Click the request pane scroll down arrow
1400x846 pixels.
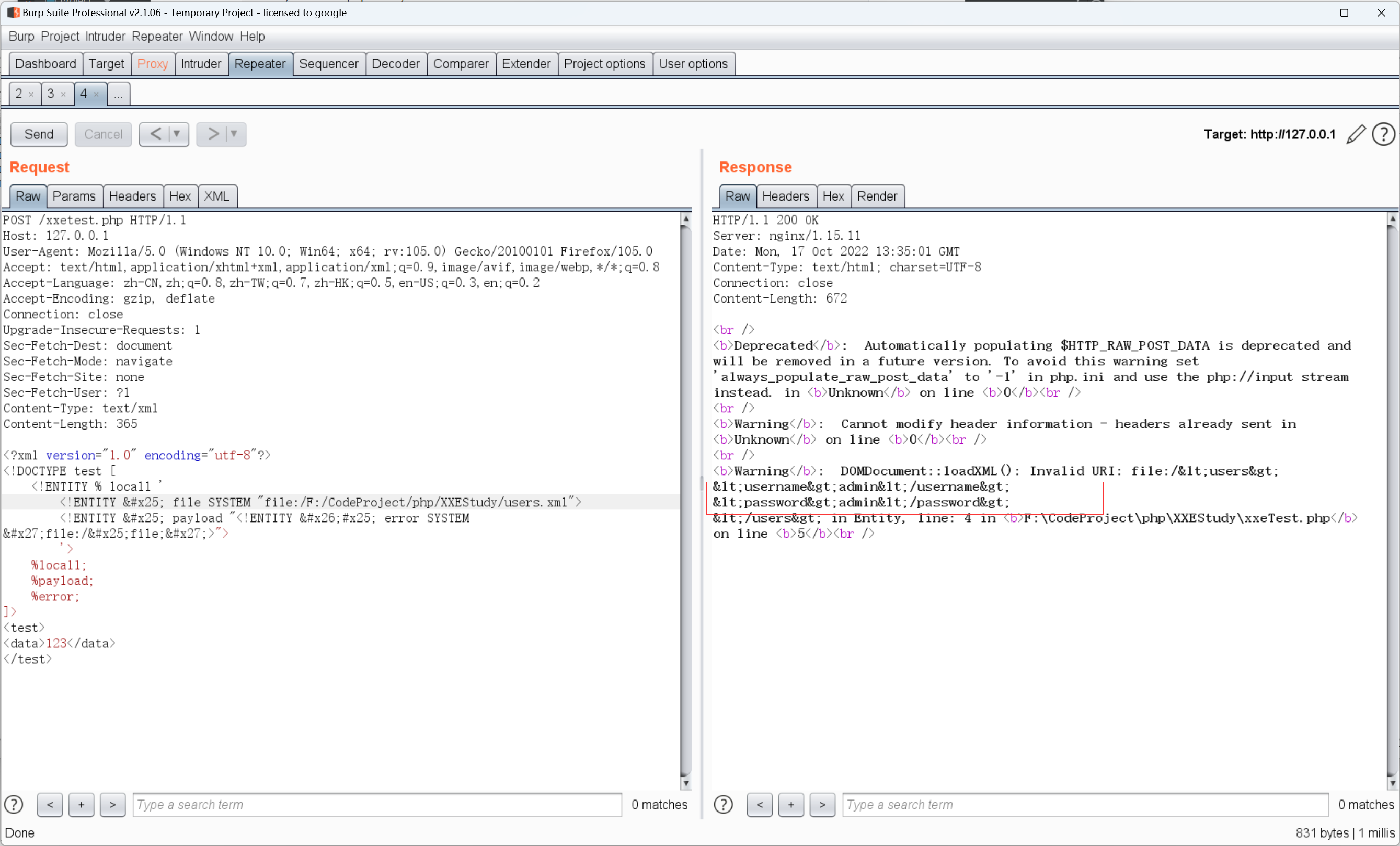[686, 783]
